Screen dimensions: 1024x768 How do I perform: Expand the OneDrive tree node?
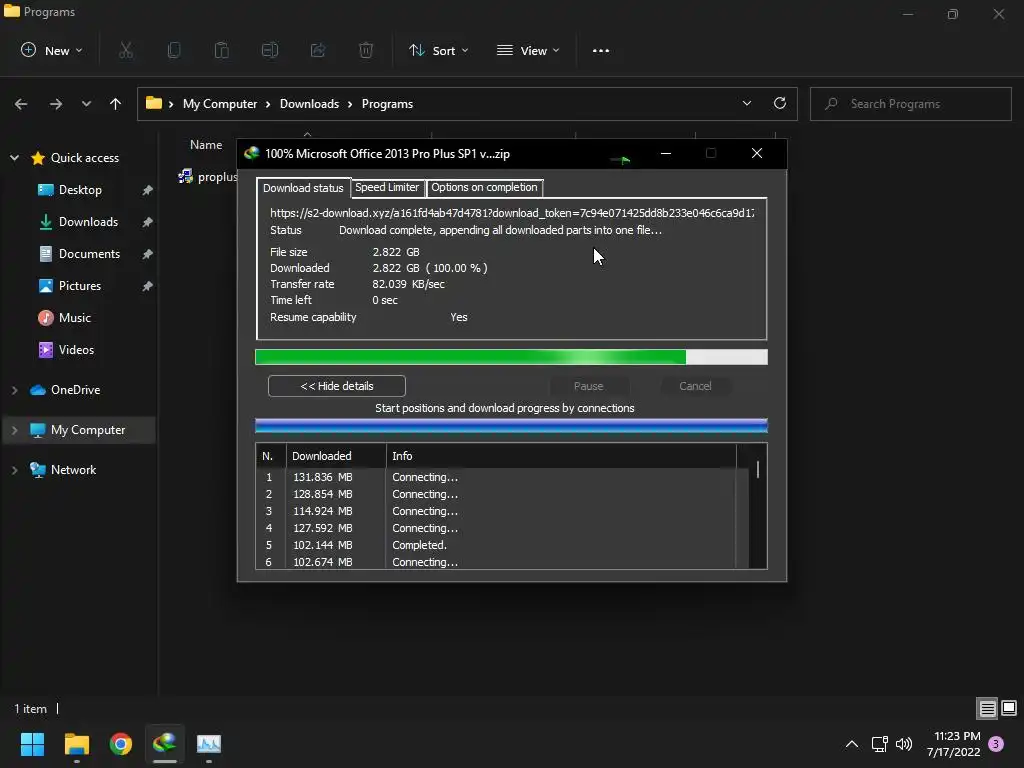coord(14,390)
